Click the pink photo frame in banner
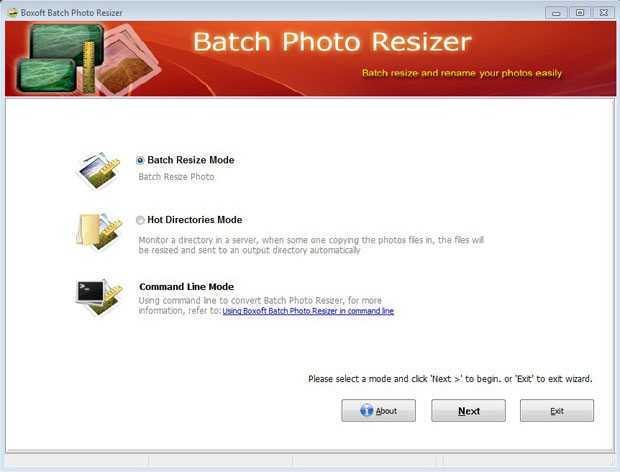Viewport: 620px width, 472px height. 127,60
